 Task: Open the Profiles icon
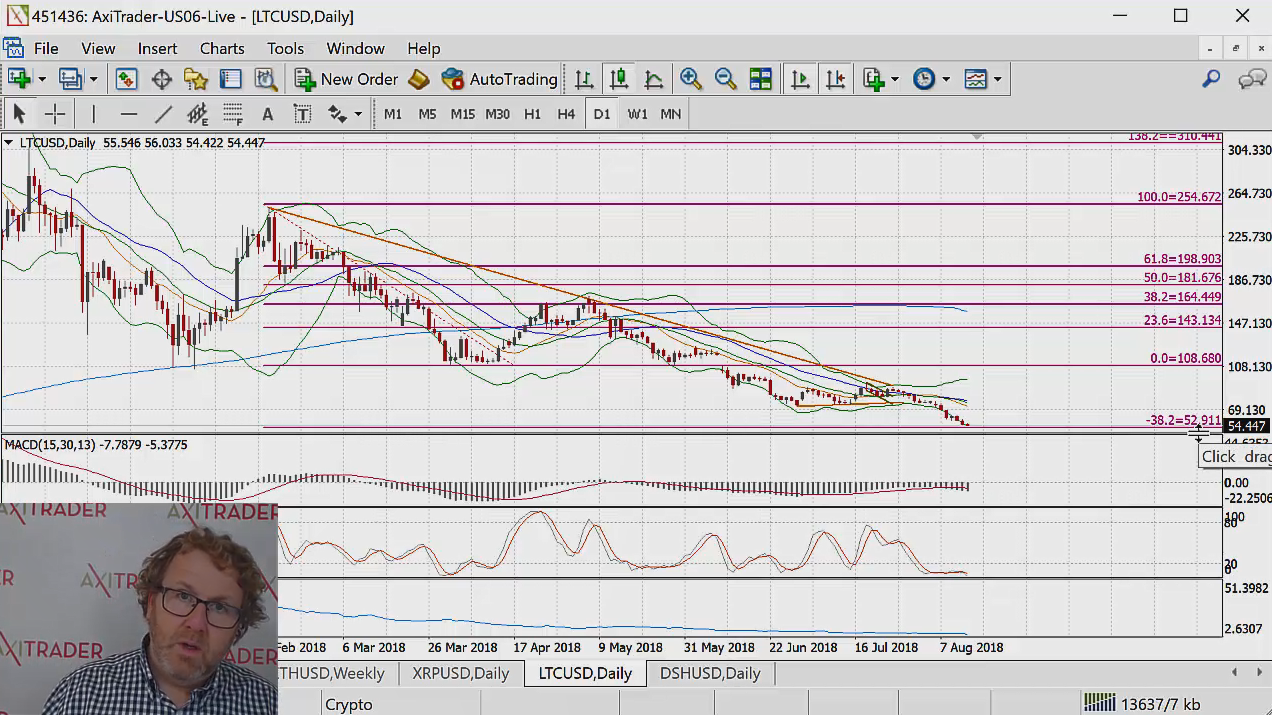click(70, 79)
